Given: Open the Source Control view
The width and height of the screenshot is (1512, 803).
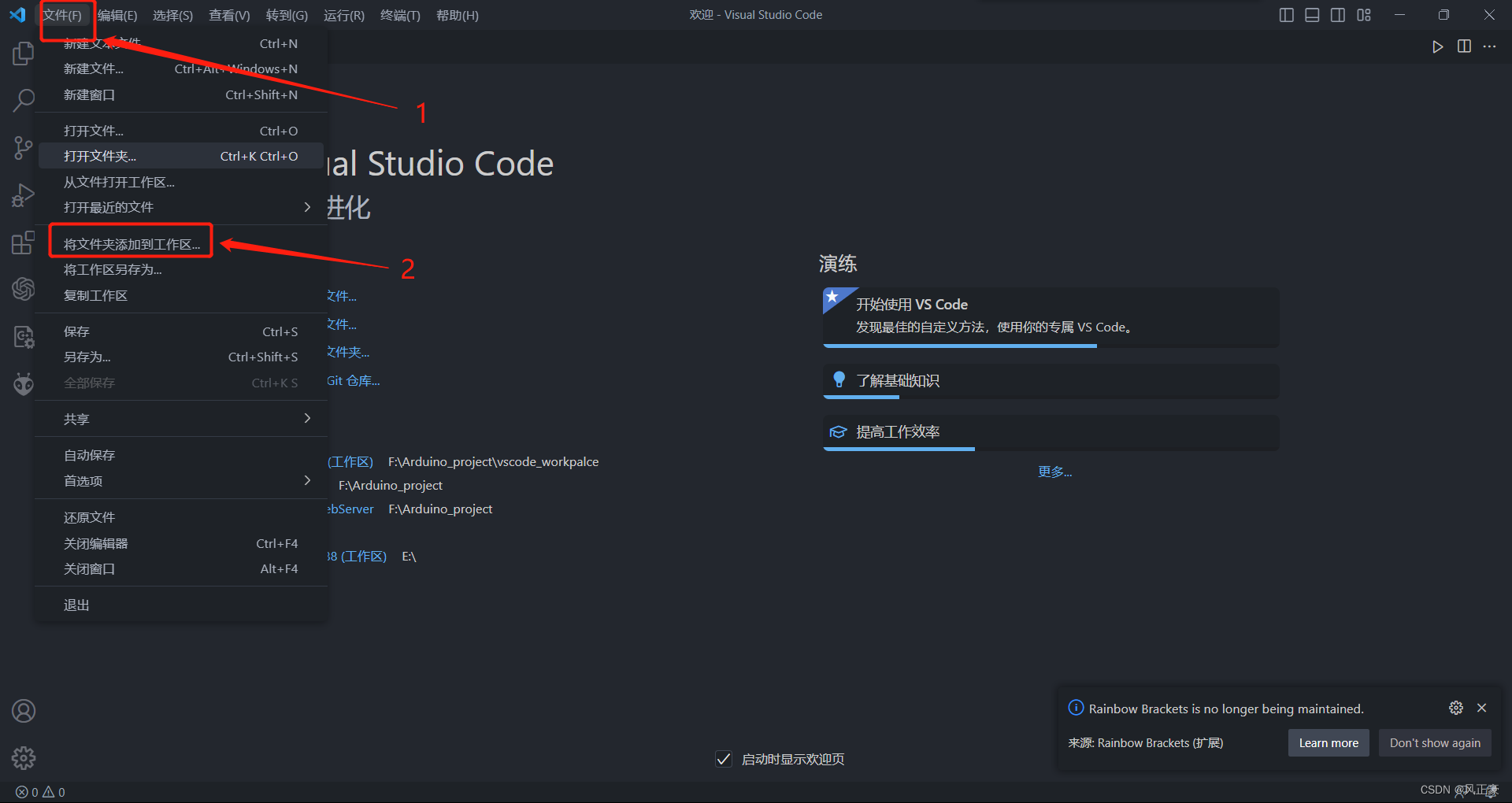Looking at the screenshot, I should tap(24, 147).
